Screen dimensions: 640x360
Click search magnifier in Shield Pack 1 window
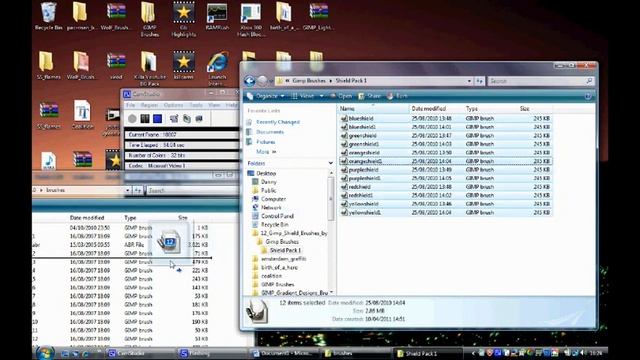[589, 81]
